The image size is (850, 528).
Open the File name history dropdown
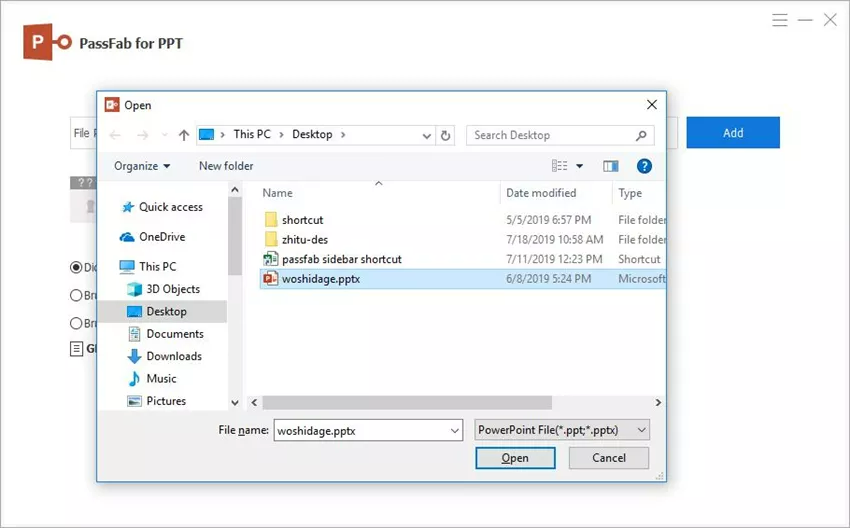pos(455,430)
